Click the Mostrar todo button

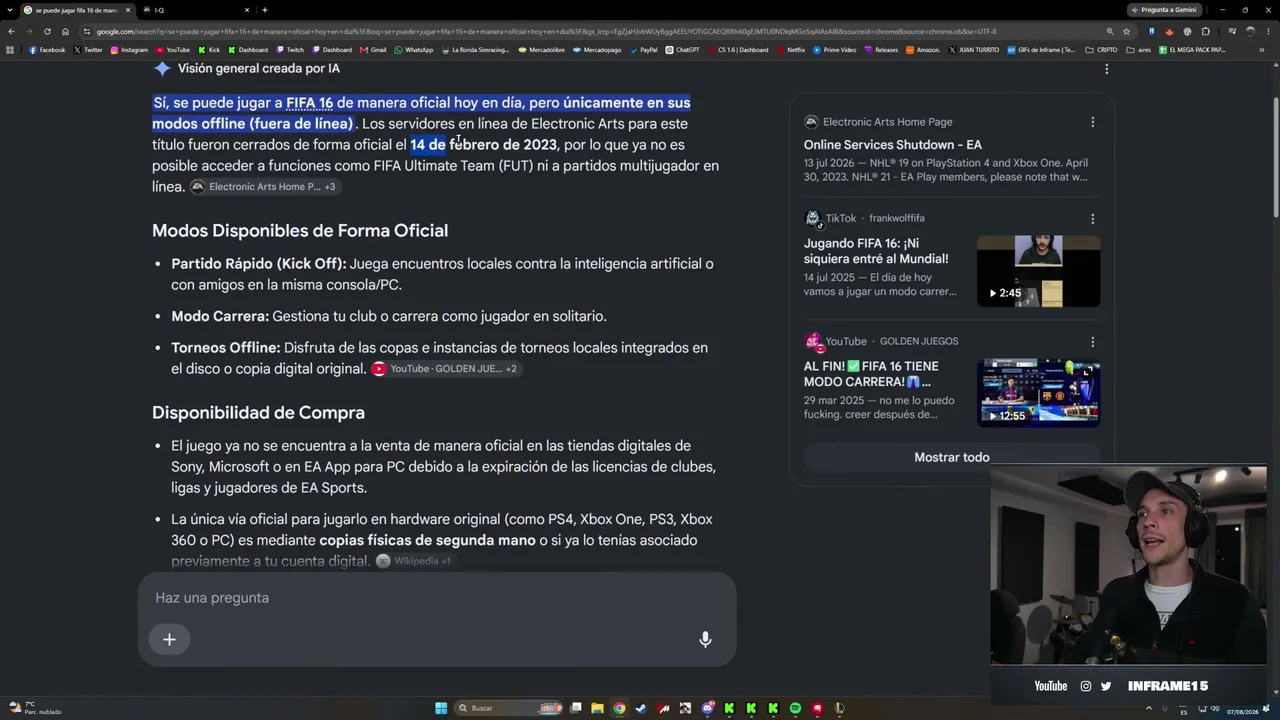(x=952, y=457)
